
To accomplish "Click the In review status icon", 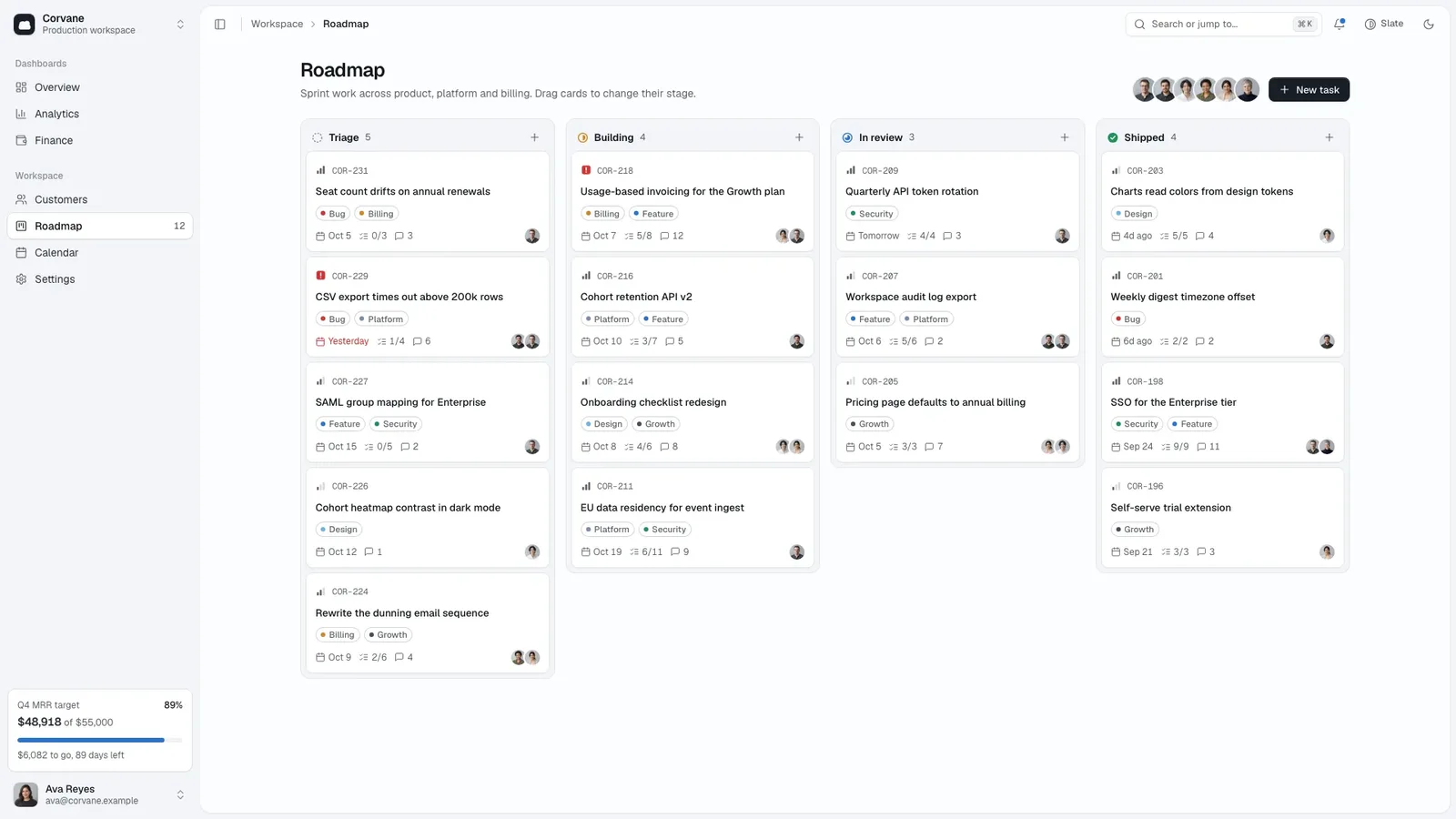I will pos(847,137).
